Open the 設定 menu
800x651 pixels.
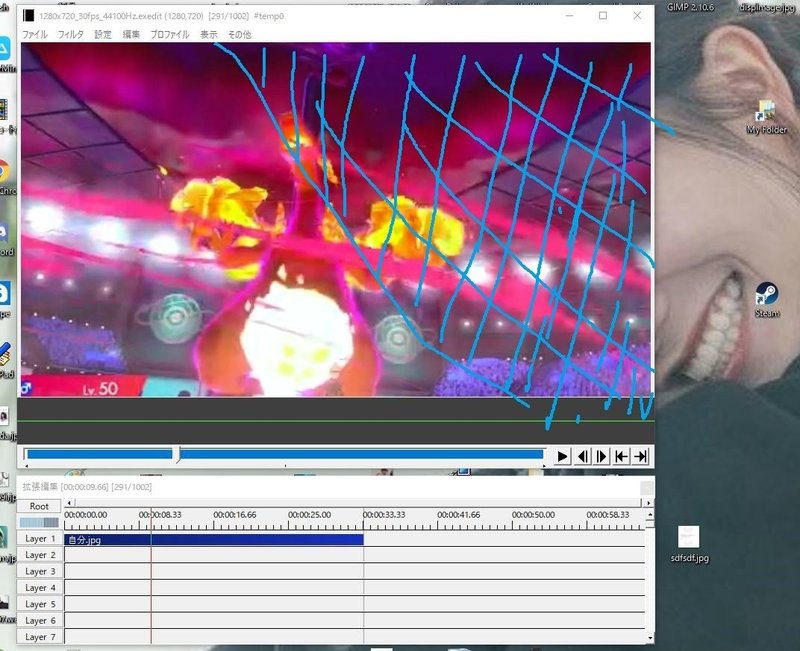(x=103, y=35)
